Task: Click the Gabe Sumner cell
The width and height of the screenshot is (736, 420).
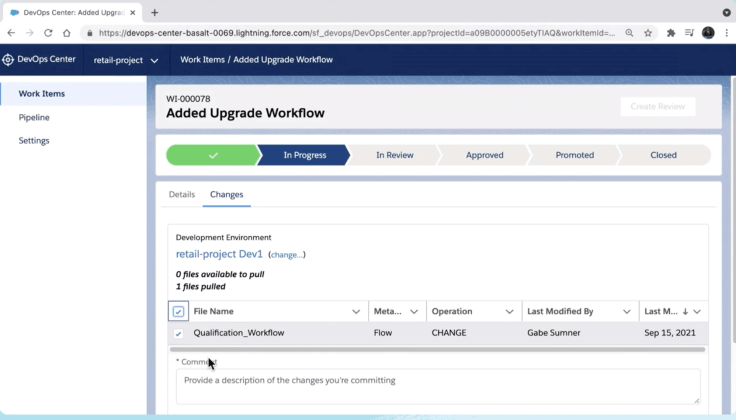Action: [553, 333]
